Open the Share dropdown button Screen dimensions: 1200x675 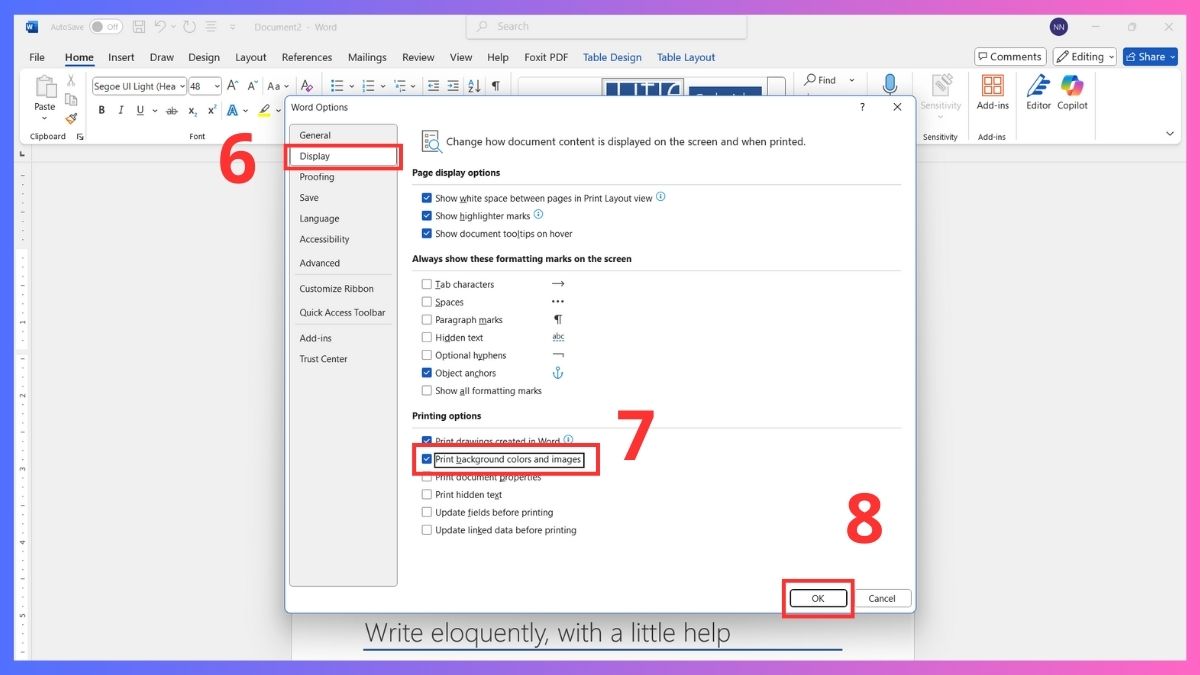(x=1150, y=57)
